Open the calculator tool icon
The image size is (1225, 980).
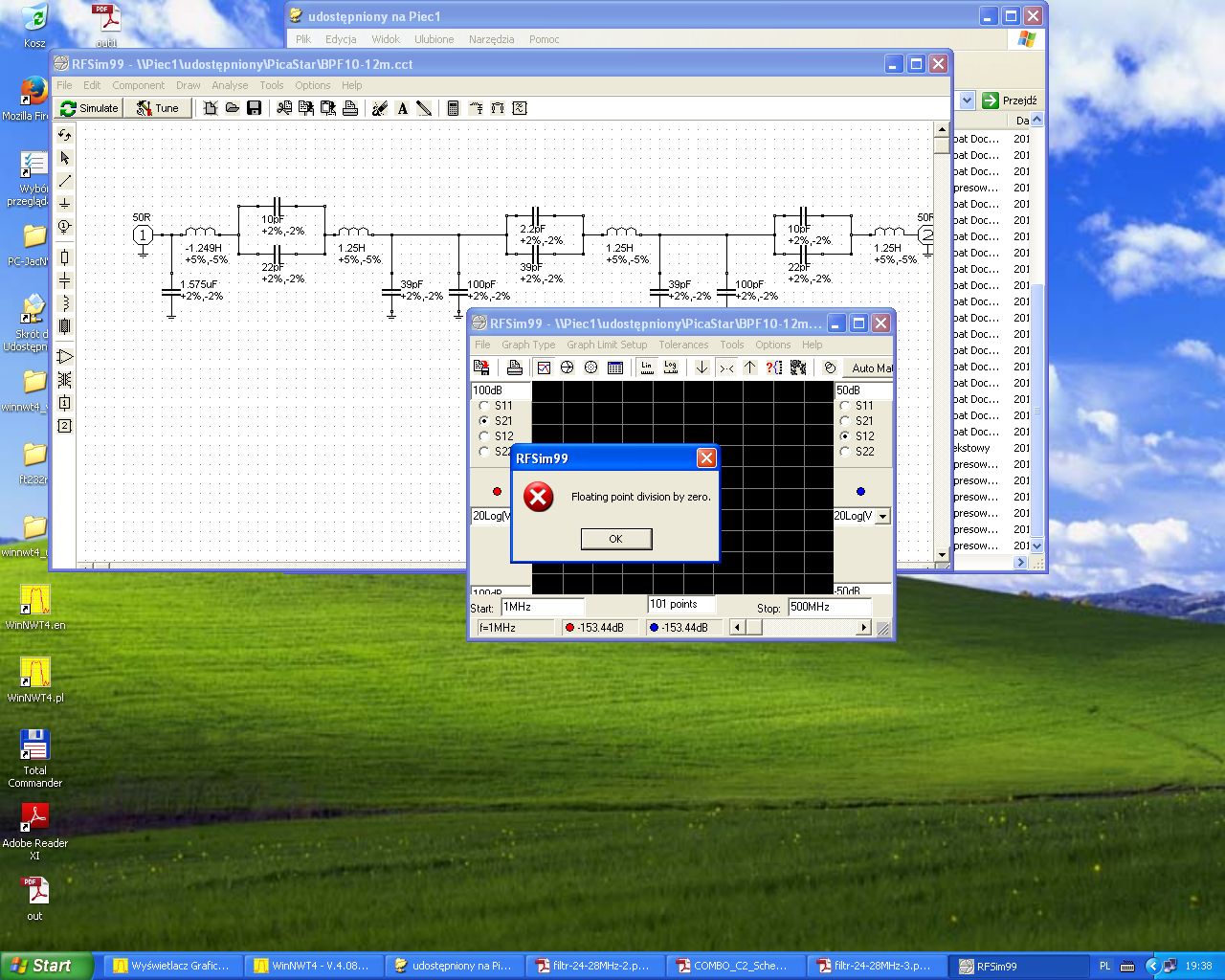[453, 108]
